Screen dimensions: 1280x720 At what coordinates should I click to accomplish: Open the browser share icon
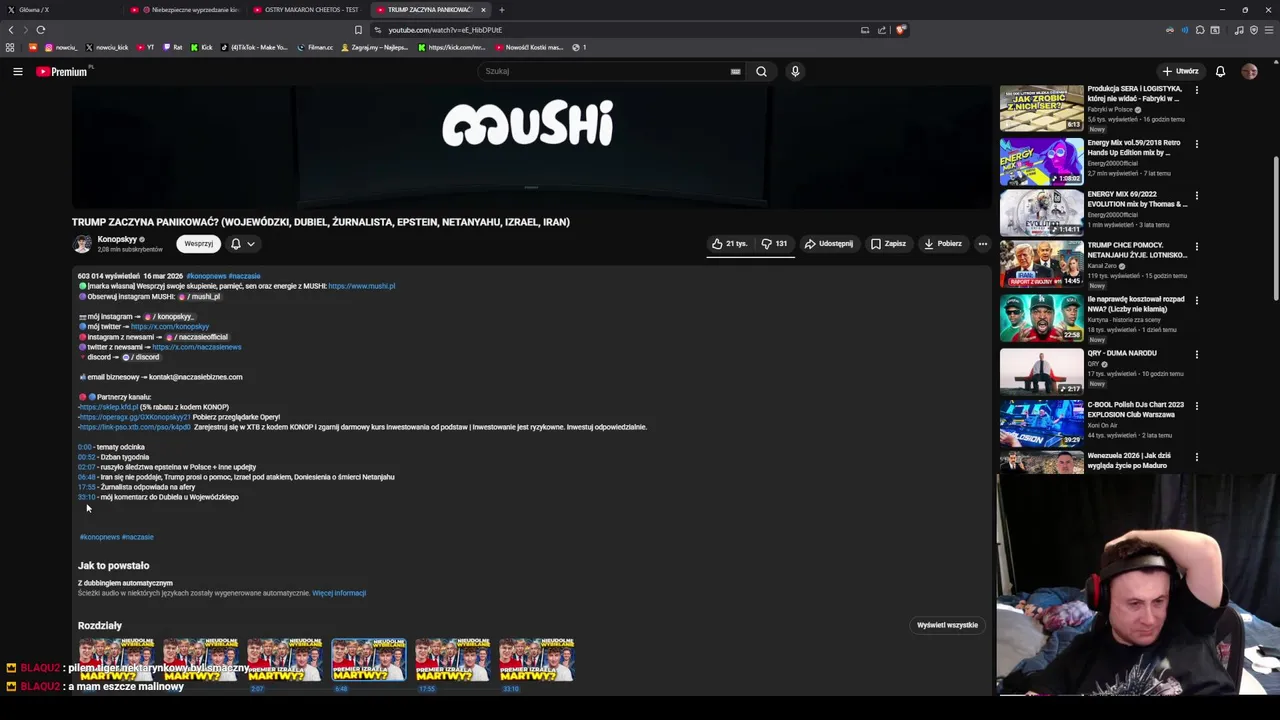point(882,30)
